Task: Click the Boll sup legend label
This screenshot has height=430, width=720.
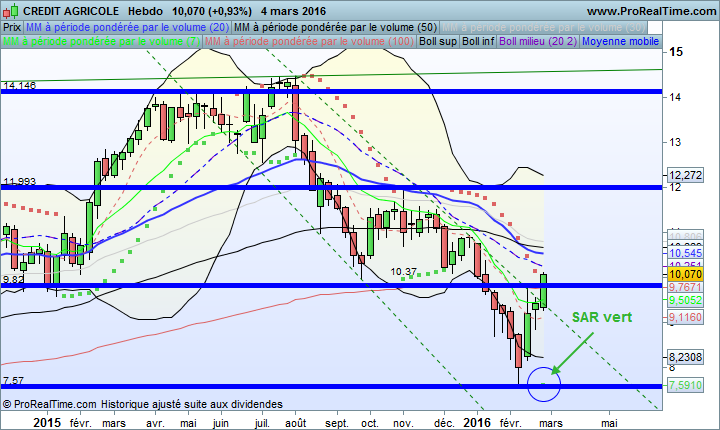Action: click(x=438, y=41)
